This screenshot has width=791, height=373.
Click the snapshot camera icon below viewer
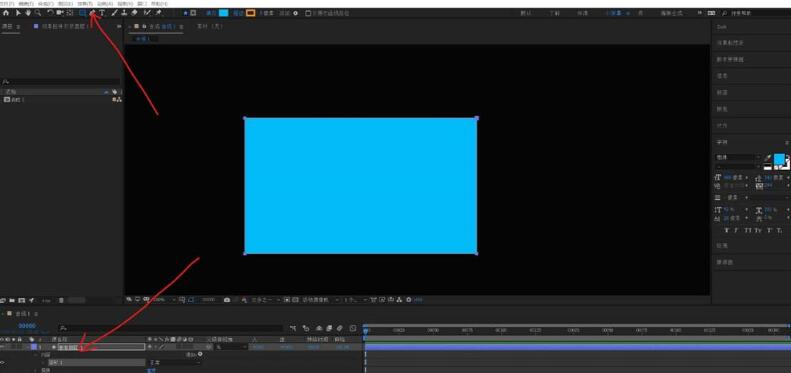[x=227, y=300]
